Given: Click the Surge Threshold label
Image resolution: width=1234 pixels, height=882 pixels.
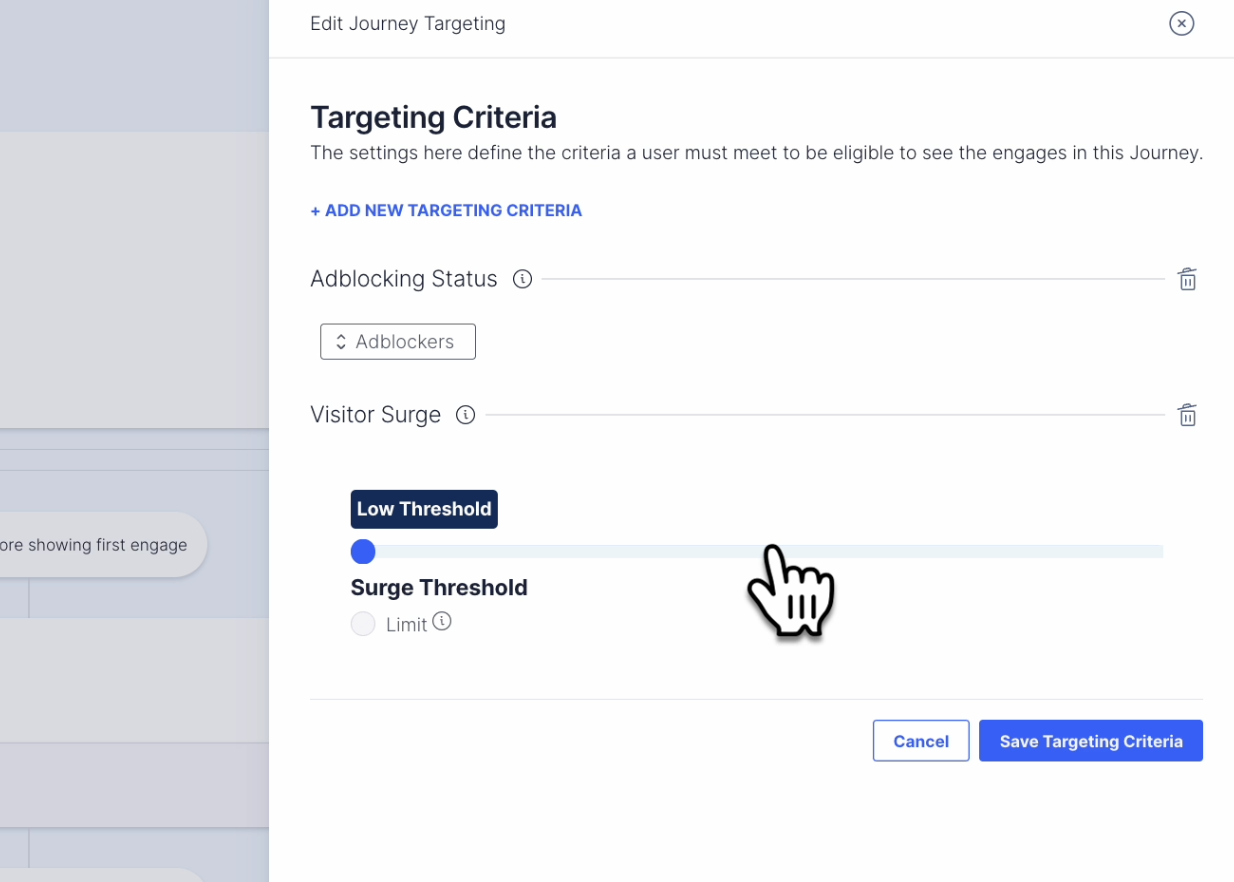Looking at the screenshot, I should pyautogui.click(x=439, y=588).
